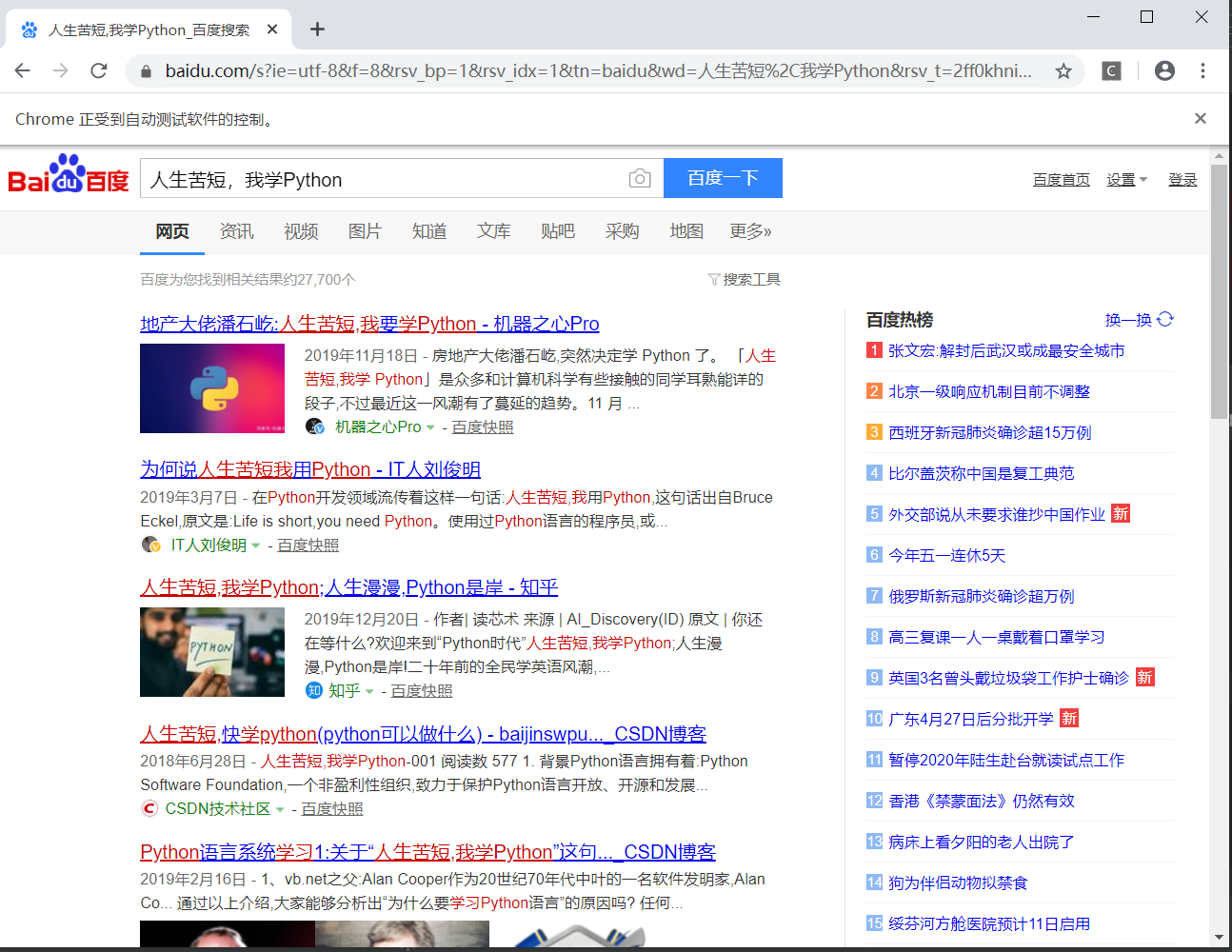Click the PYTHON sticky note thumbnail
This screenshot has height=952, width=1232.
[212, 652]
